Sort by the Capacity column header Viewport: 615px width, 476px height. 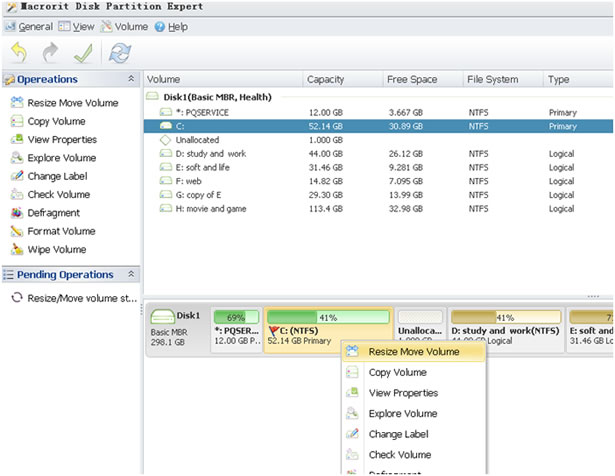point(343,79)
